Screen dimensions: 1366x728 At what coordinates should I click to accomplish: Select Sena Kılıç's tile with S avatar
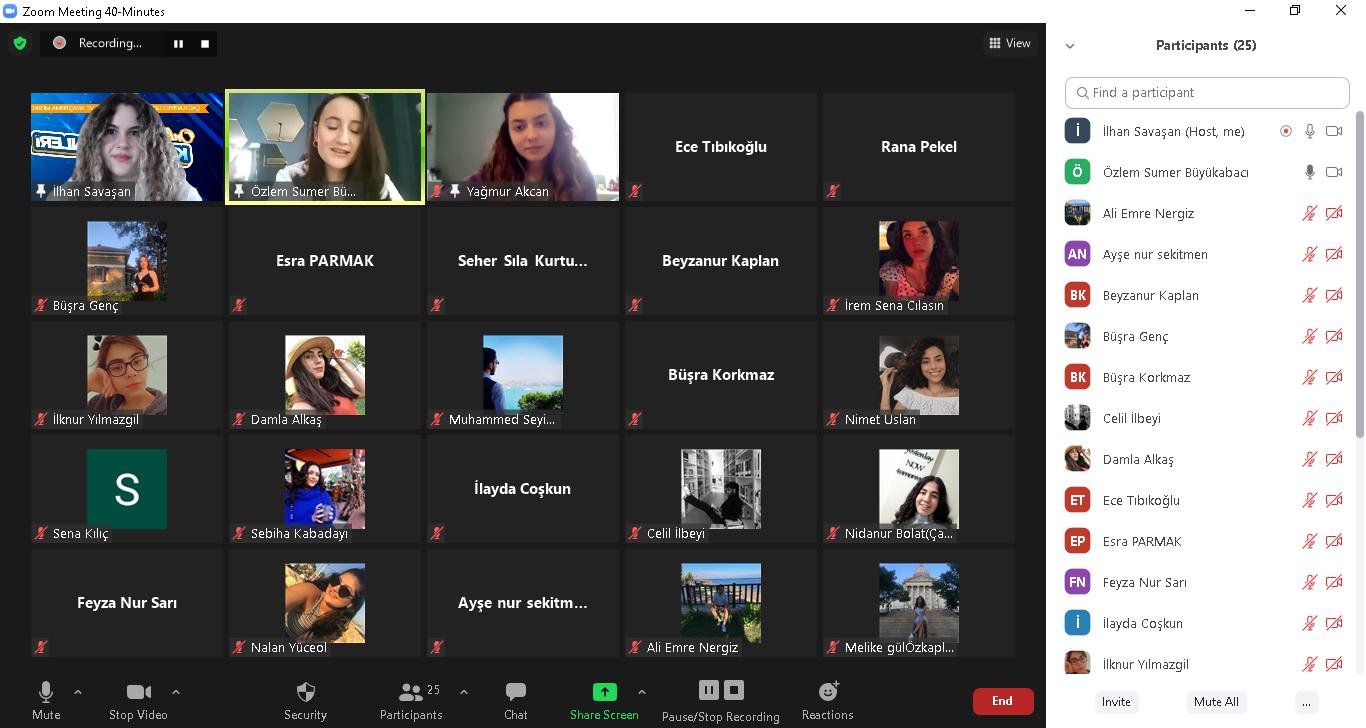127,489
